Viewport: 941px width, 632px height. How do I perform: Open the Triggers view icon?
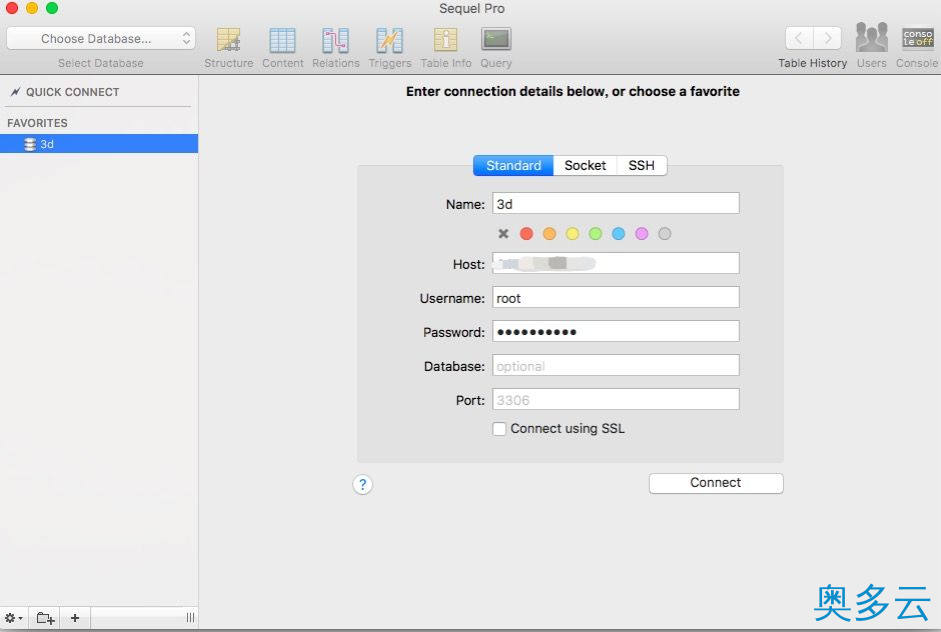click(x=389, y=40)
